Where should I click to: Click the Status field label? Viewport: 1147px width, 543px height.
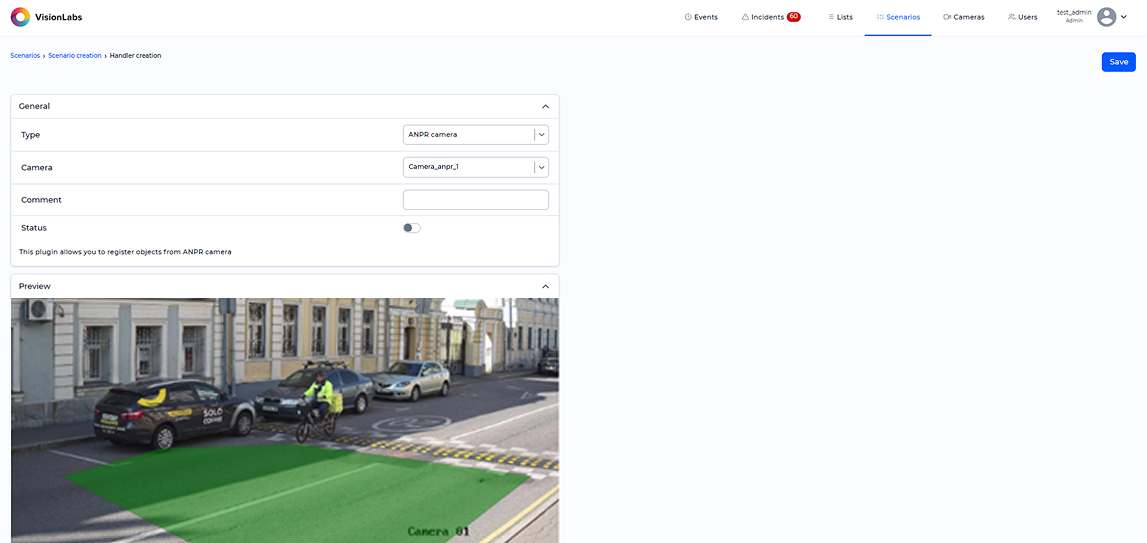click(x=34, y=228)
